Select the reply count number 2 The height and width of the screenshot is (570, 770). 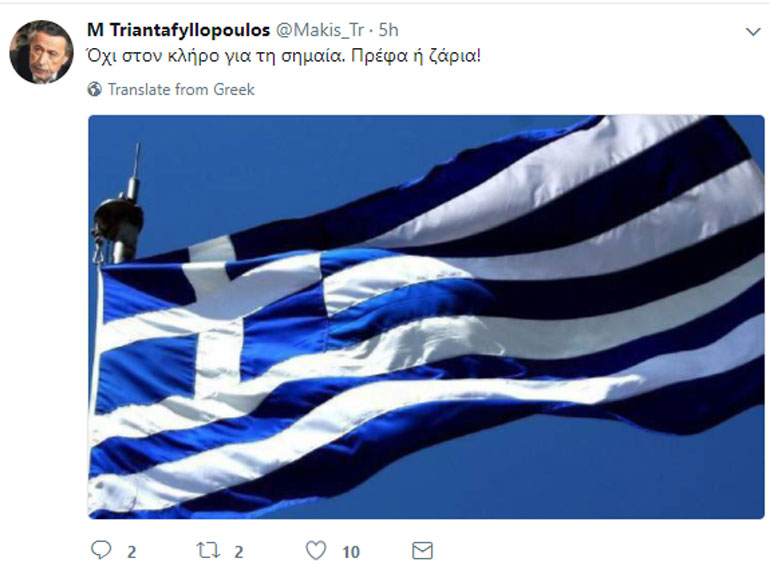[x=132, y=552]
